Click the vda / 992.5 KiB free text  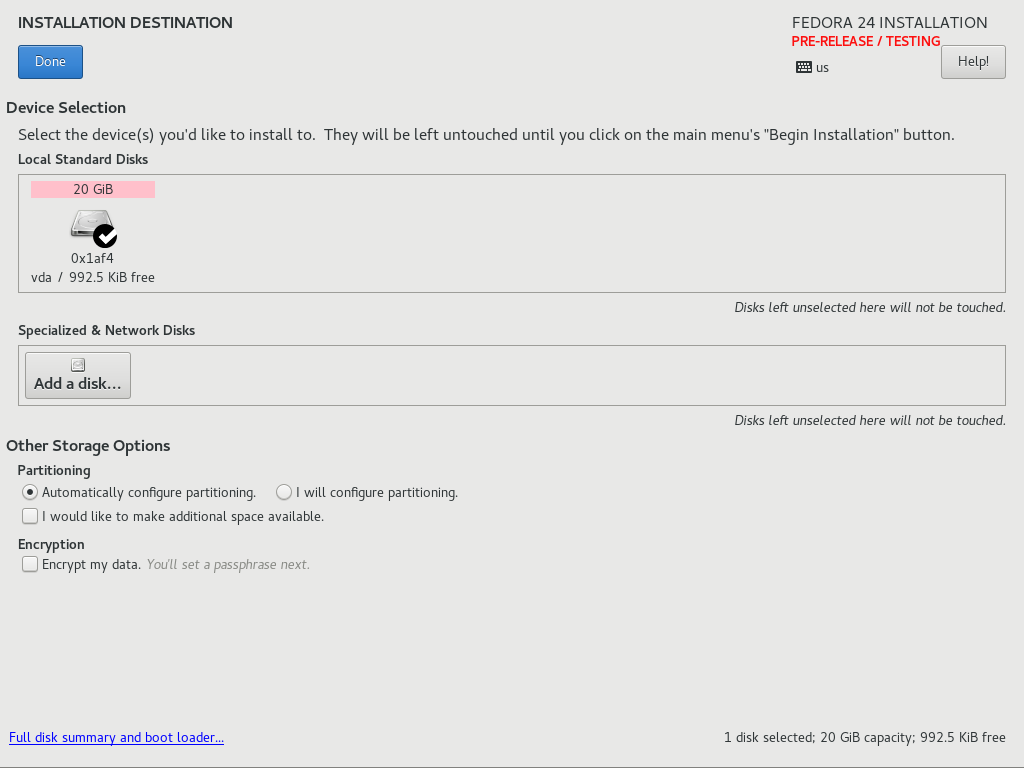(x=93, y=278)
